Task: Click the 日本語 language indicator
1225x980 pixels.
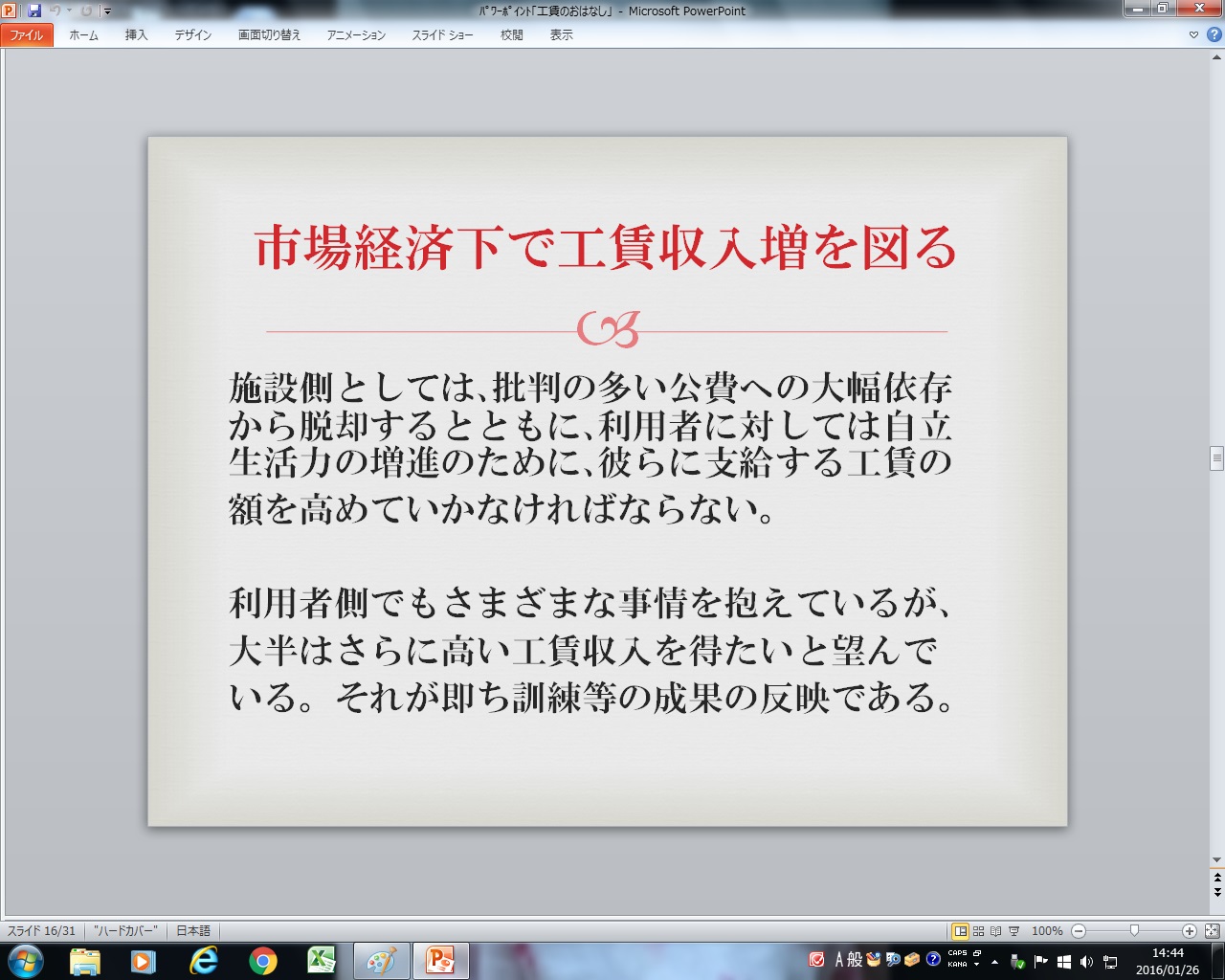Action: pos(193,930)
